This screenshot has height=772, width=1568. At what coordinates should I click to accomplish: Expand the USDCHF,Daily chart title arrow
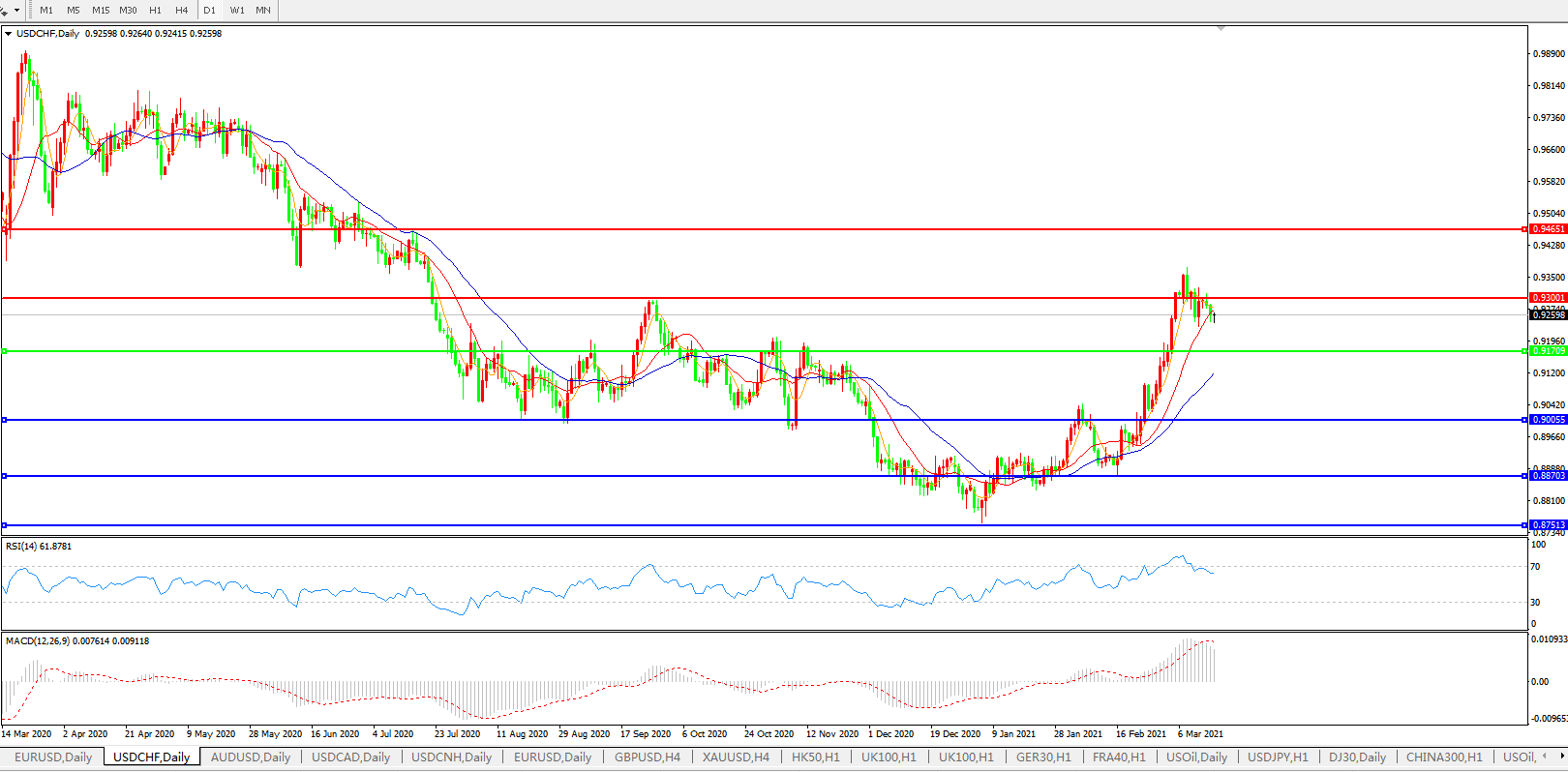tap(9, 34)
